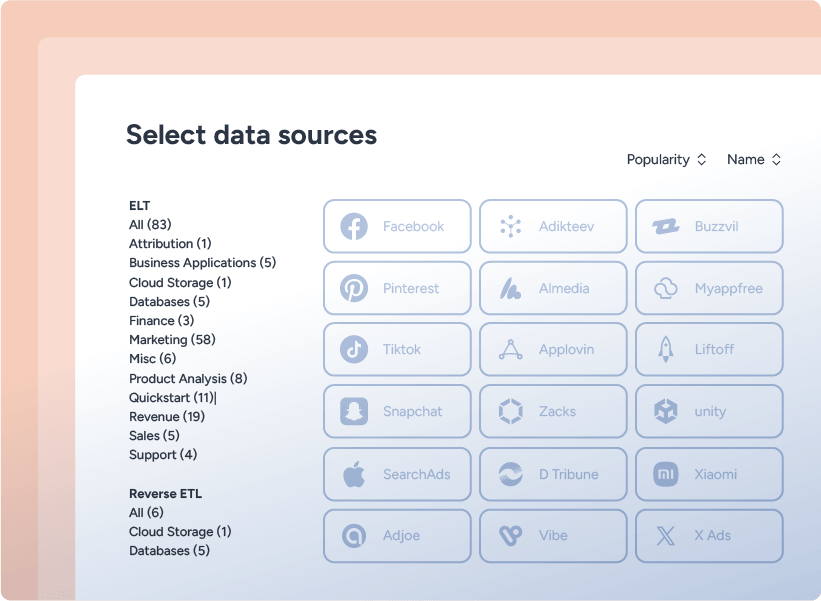Toggle the Name sort arrows
The width and height of the screenshot is (821, 601).
[x=776, y=160]
